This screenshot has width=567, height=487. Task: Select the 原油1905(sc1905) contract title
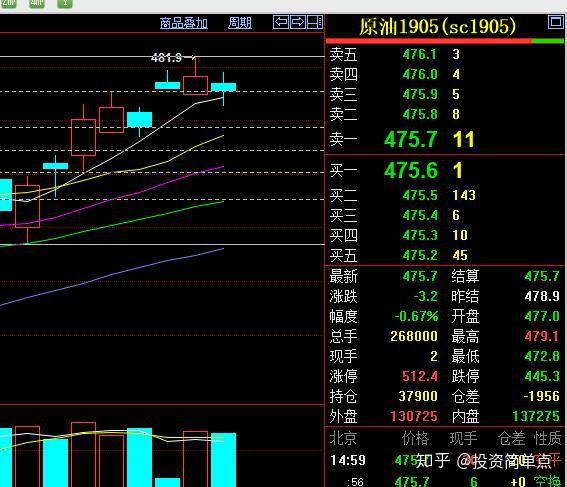[438, 26]
